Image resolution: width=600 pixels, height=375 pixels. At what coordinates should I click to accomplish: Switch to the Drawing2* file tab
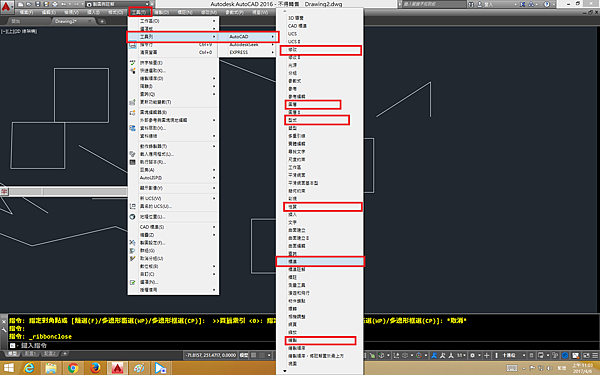[x=73, y=21]
